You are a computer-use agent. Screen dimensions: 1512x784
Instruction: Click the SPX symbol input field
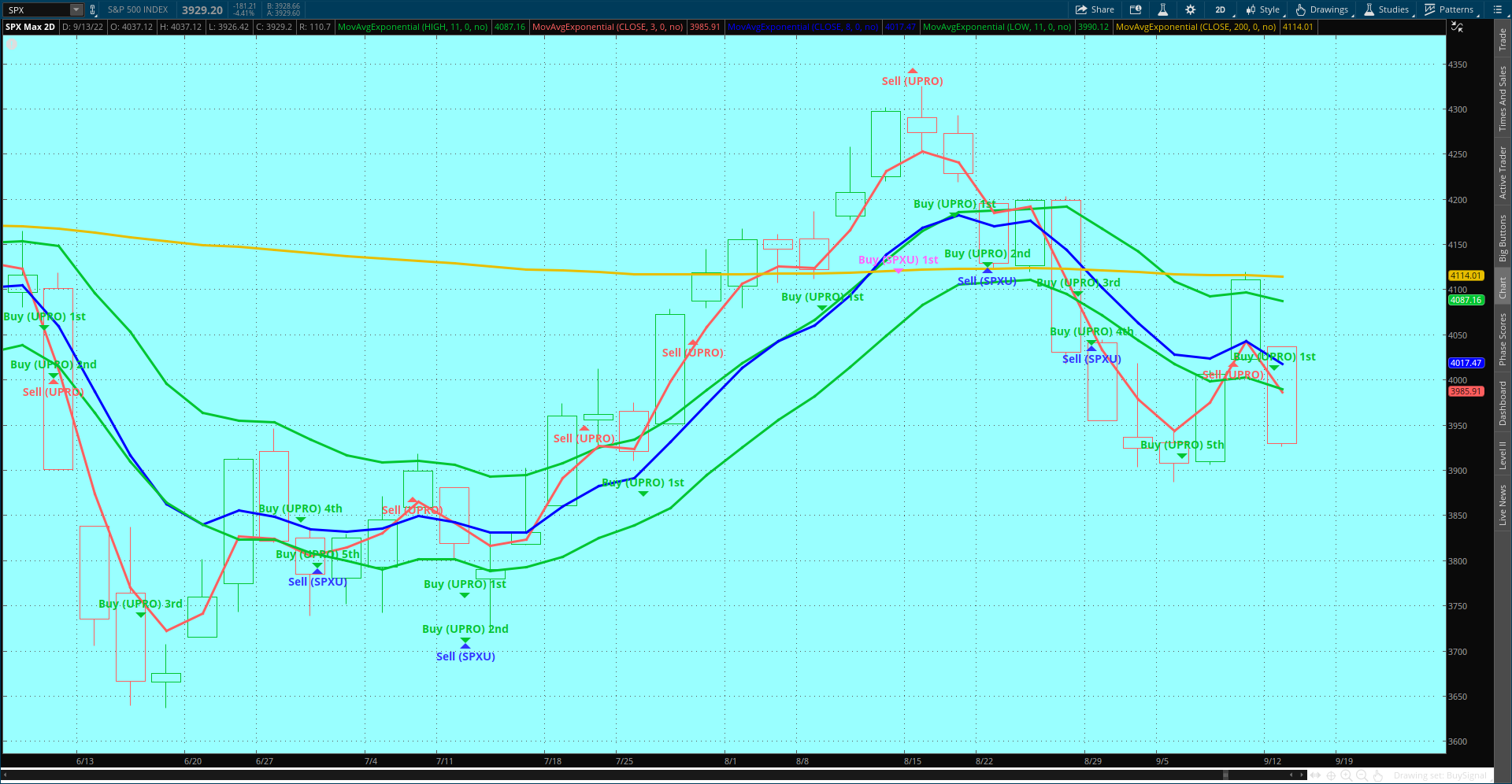point(37,9)
